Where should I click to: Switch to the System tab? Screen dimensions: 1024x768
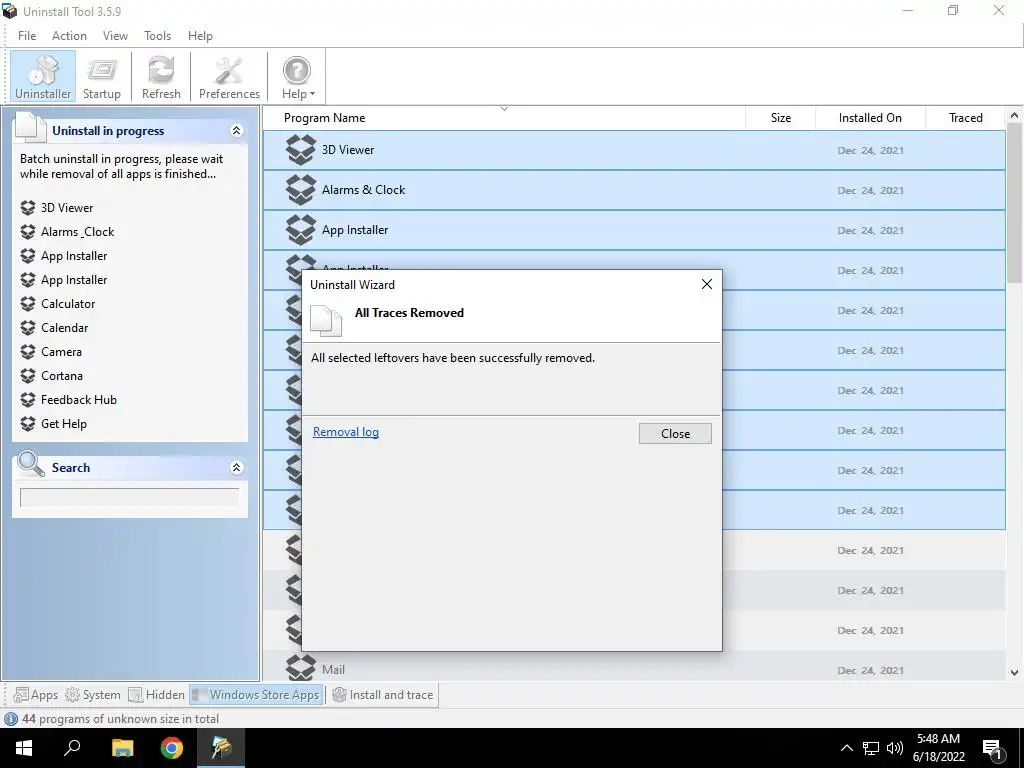(x=93, y=695)
